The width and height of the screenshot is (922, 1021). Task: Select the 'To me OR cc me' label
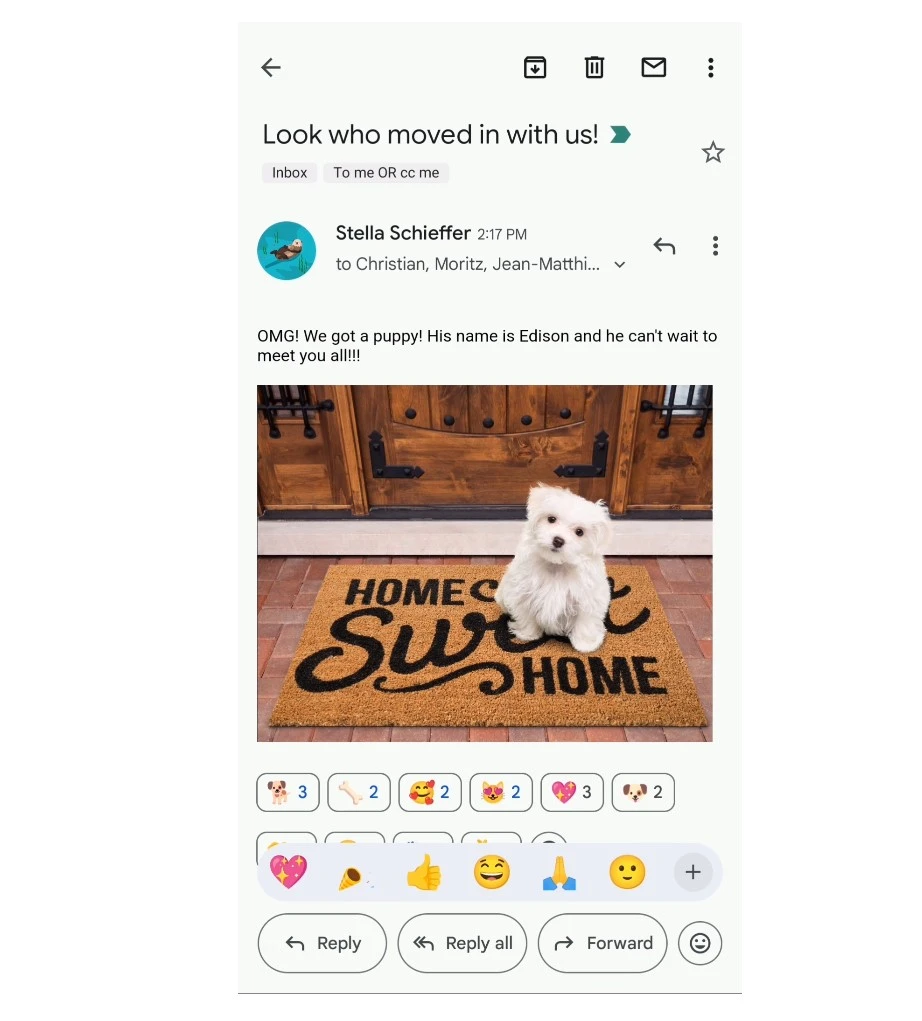coord(386,173)
